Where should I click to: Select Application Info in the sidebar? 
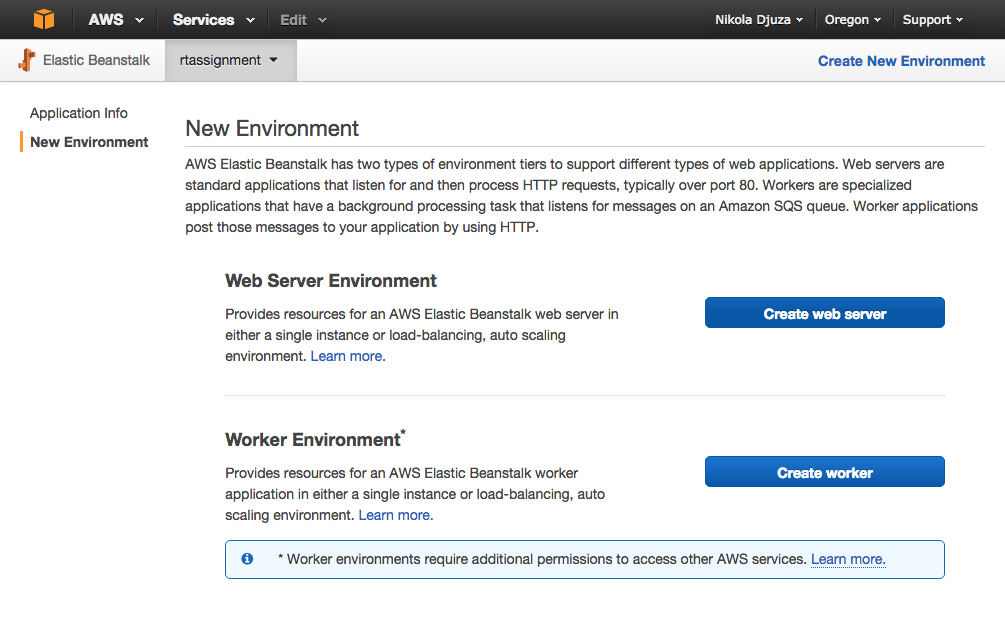[x=79, y=113]
